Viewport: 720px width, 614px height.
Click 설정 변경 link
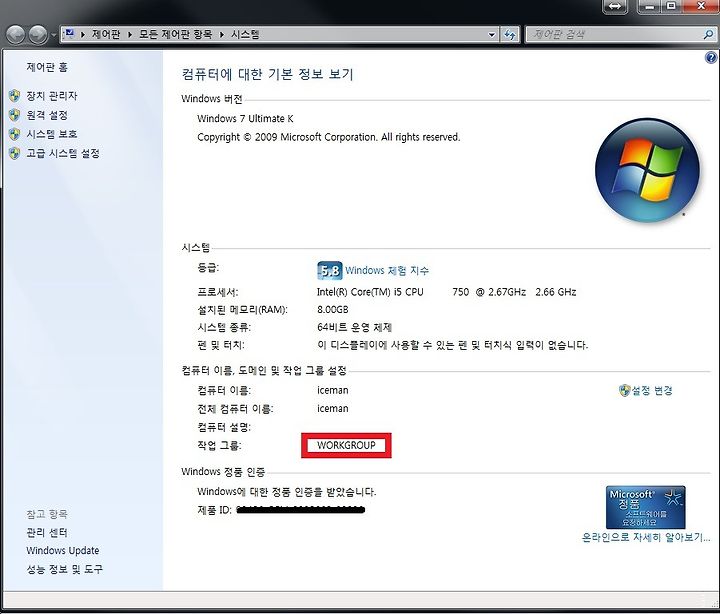652,391
